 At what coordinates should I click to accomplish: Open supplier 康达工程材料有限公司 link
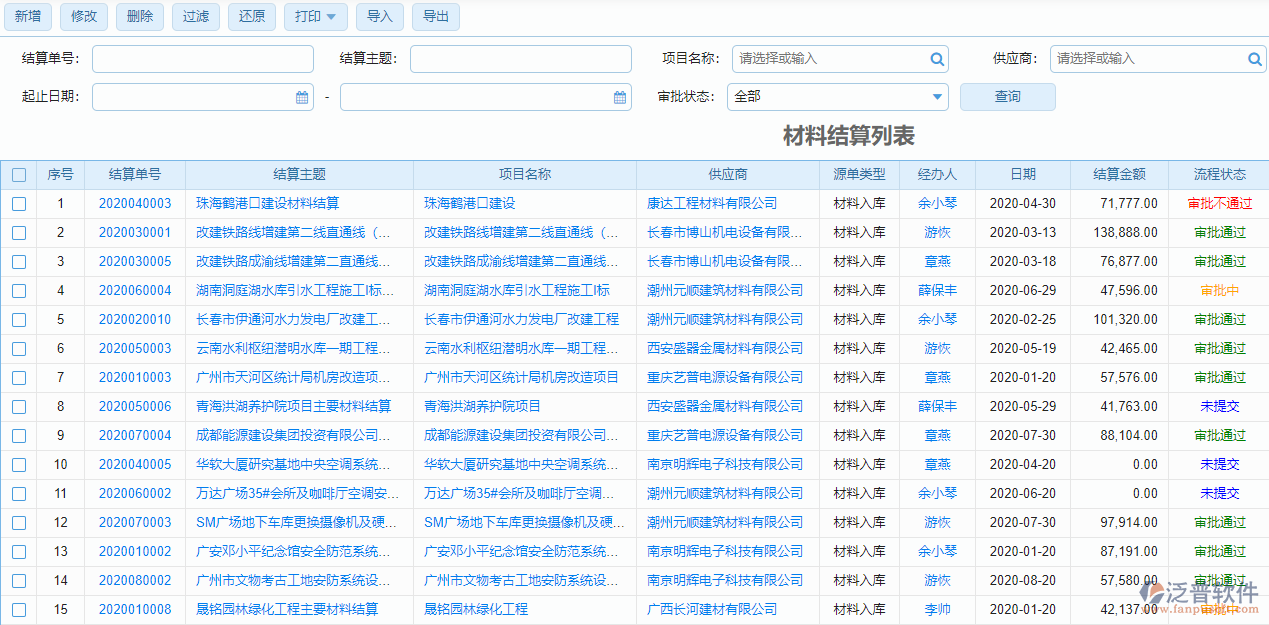coord(711,204)
